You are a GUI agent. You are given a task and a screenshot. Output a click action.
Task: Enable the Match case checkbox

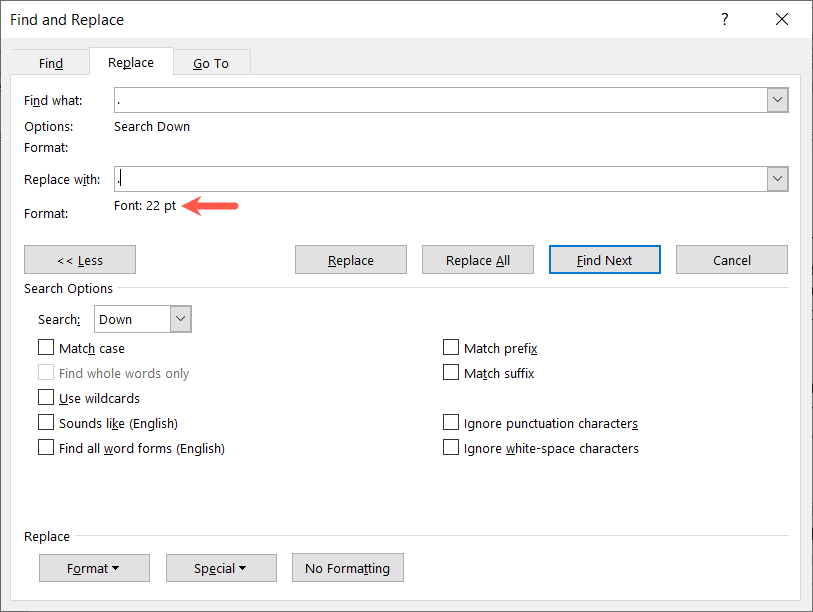coord(46,348)
